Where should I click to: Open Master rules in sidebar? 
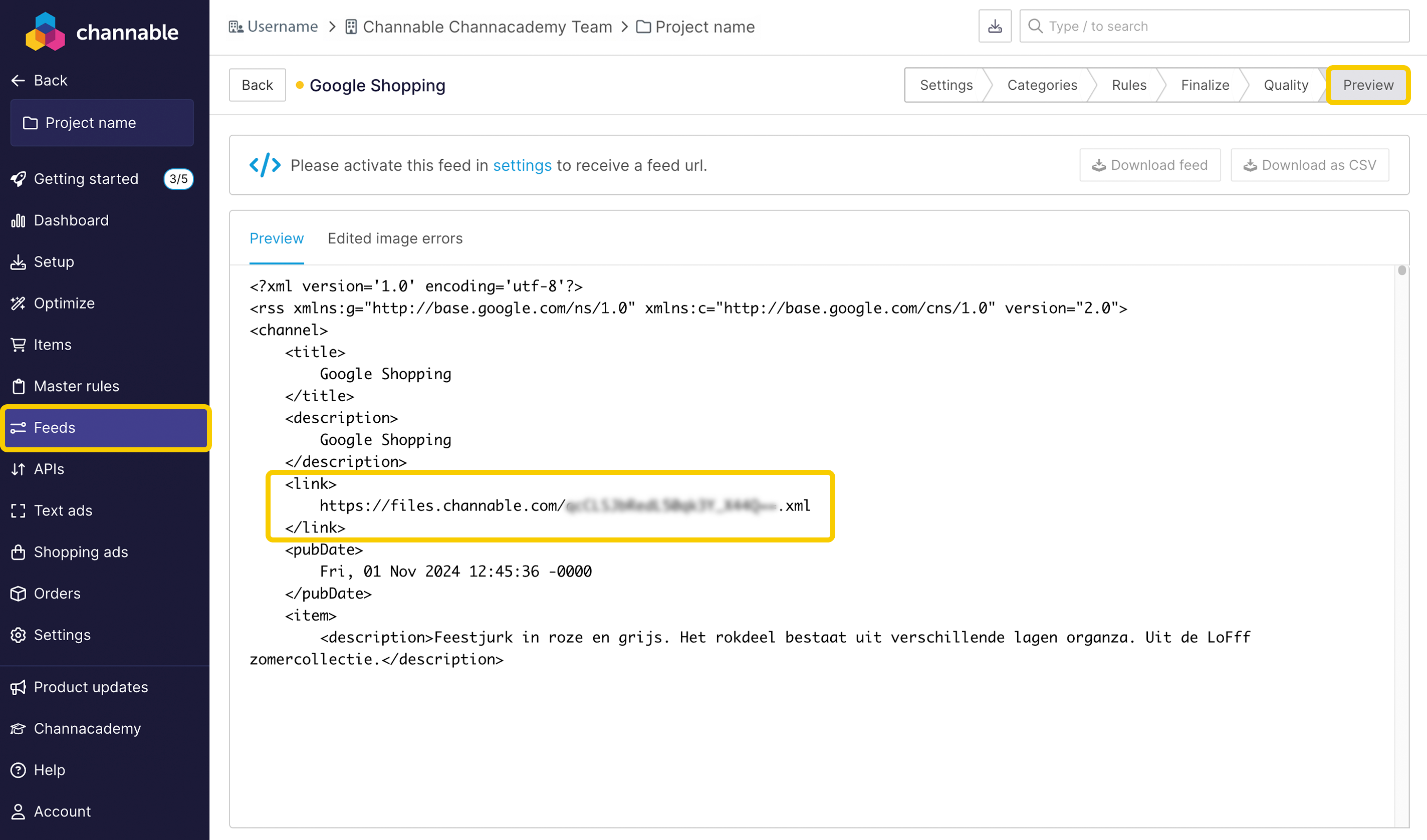click(x=65, y=386)
